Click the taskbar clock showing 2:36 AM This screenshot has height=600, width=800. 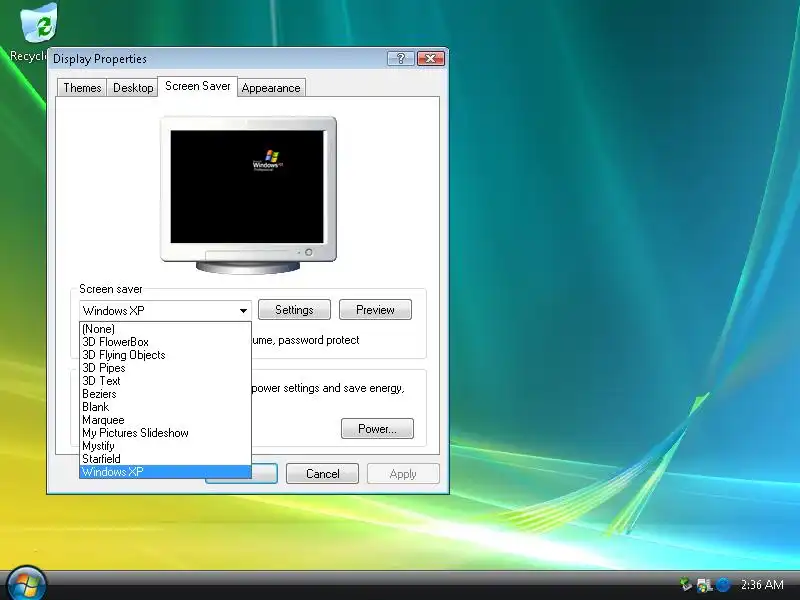click(x=762, y=584)
